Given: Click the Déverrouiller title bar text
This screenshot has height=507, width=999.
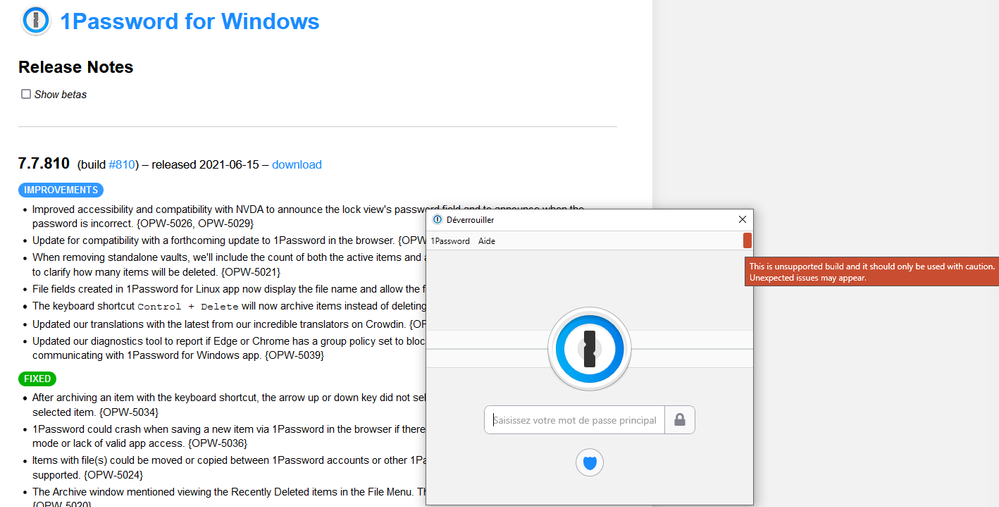Looking at the screenshot, I should (x=470, y=219).
